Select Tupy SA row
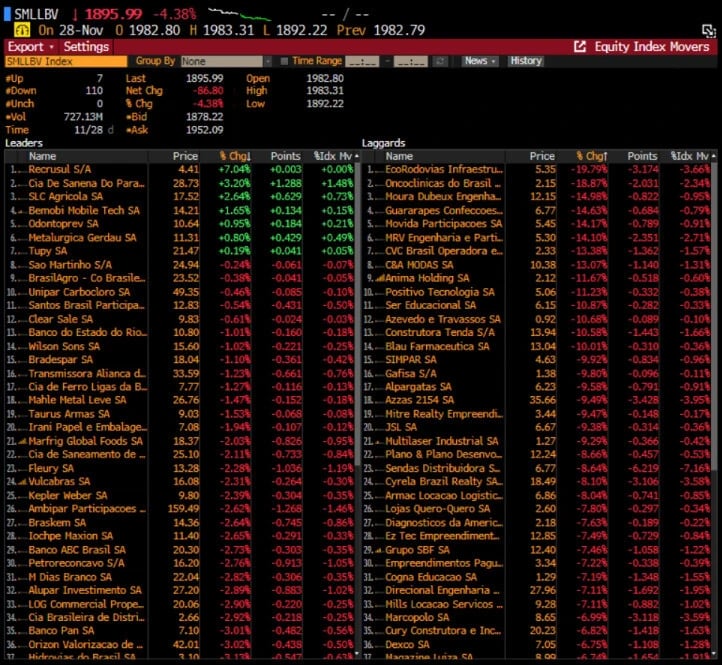Image resolution: width=722 pixels, height=665 pixels. click(180, 251)
